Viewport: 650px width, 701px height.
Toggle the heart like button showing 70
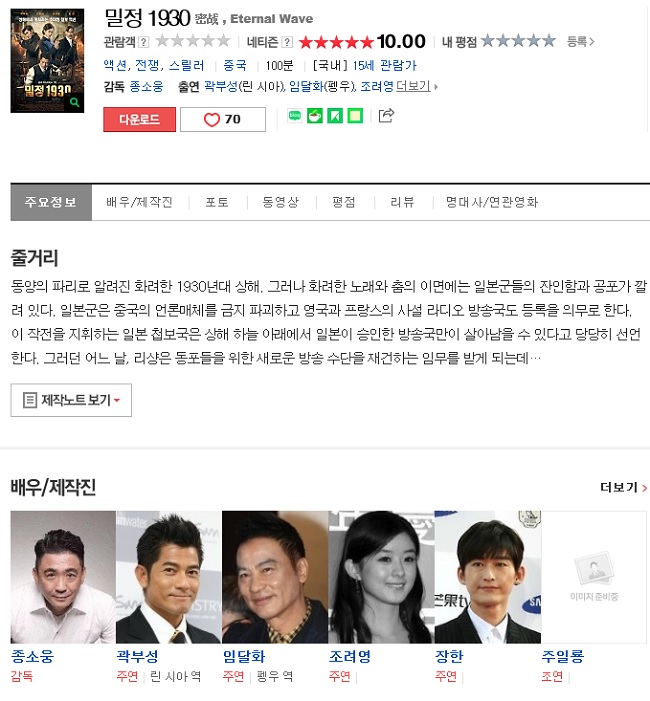point(223,119)
